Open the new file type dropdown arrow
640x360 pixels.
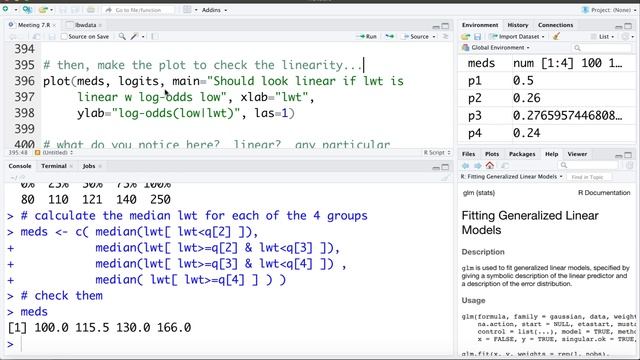(x=16, y=9)
